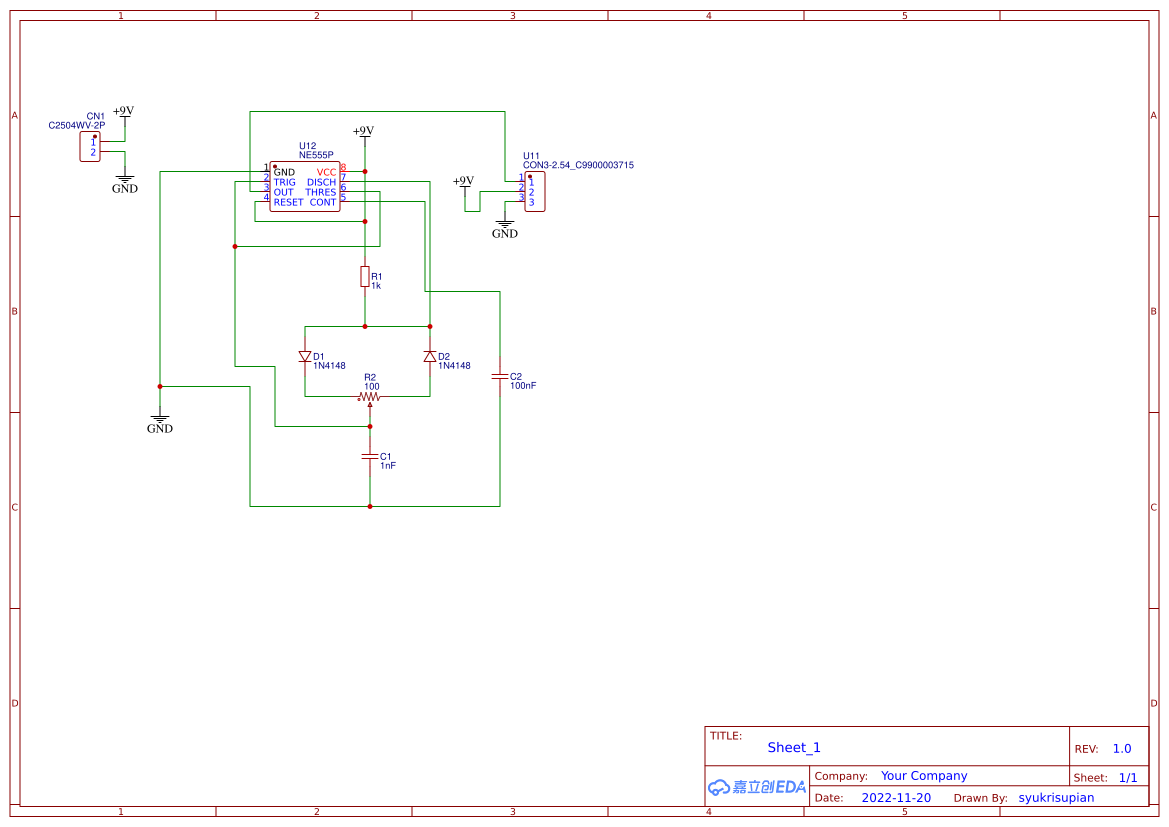Click the 嘉立创EDA logo in the title block
The width and height of the screenshot is (1169, 827).
tap(756, 788)
